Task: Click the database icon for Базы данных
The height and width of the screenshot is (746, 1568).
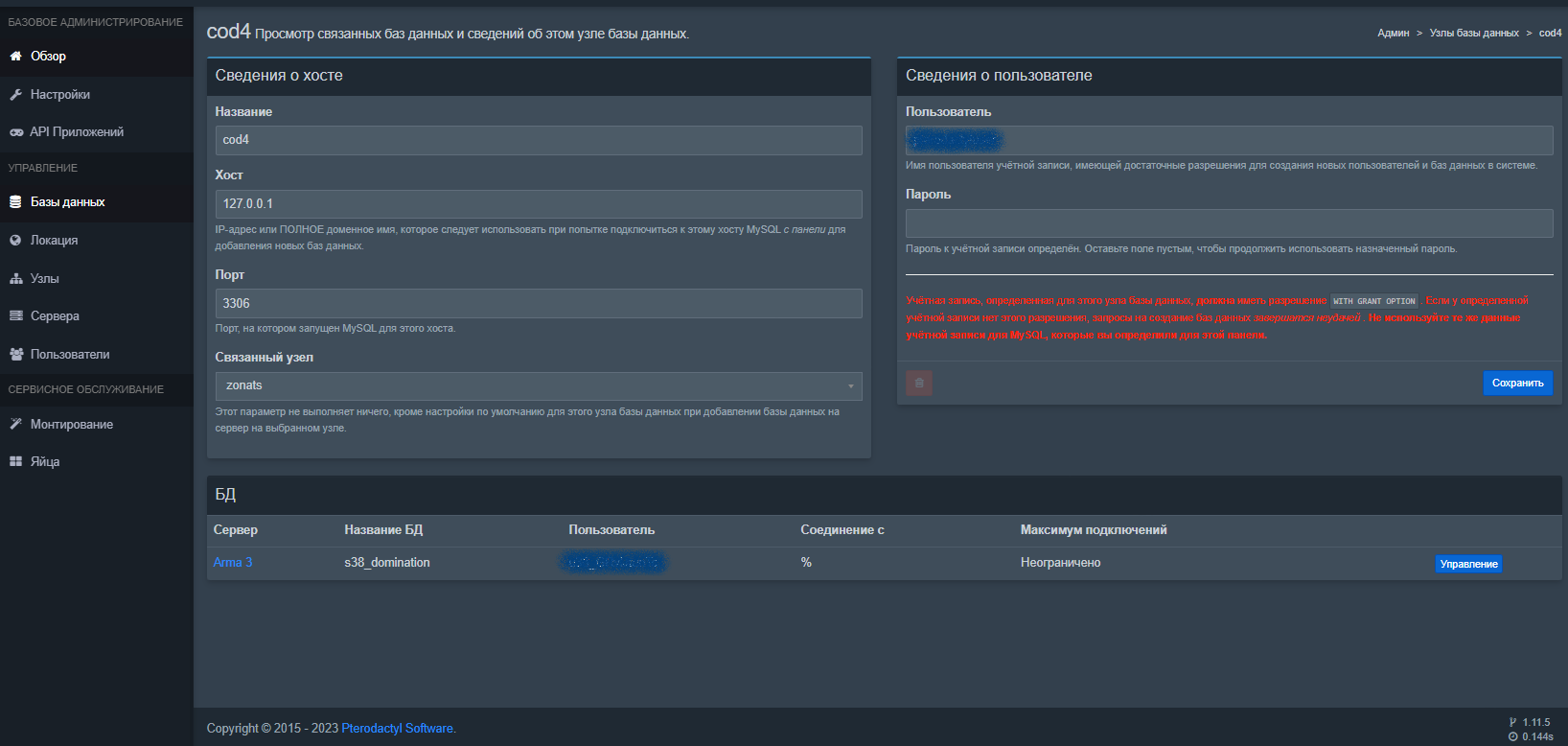Action: (15, 202)
